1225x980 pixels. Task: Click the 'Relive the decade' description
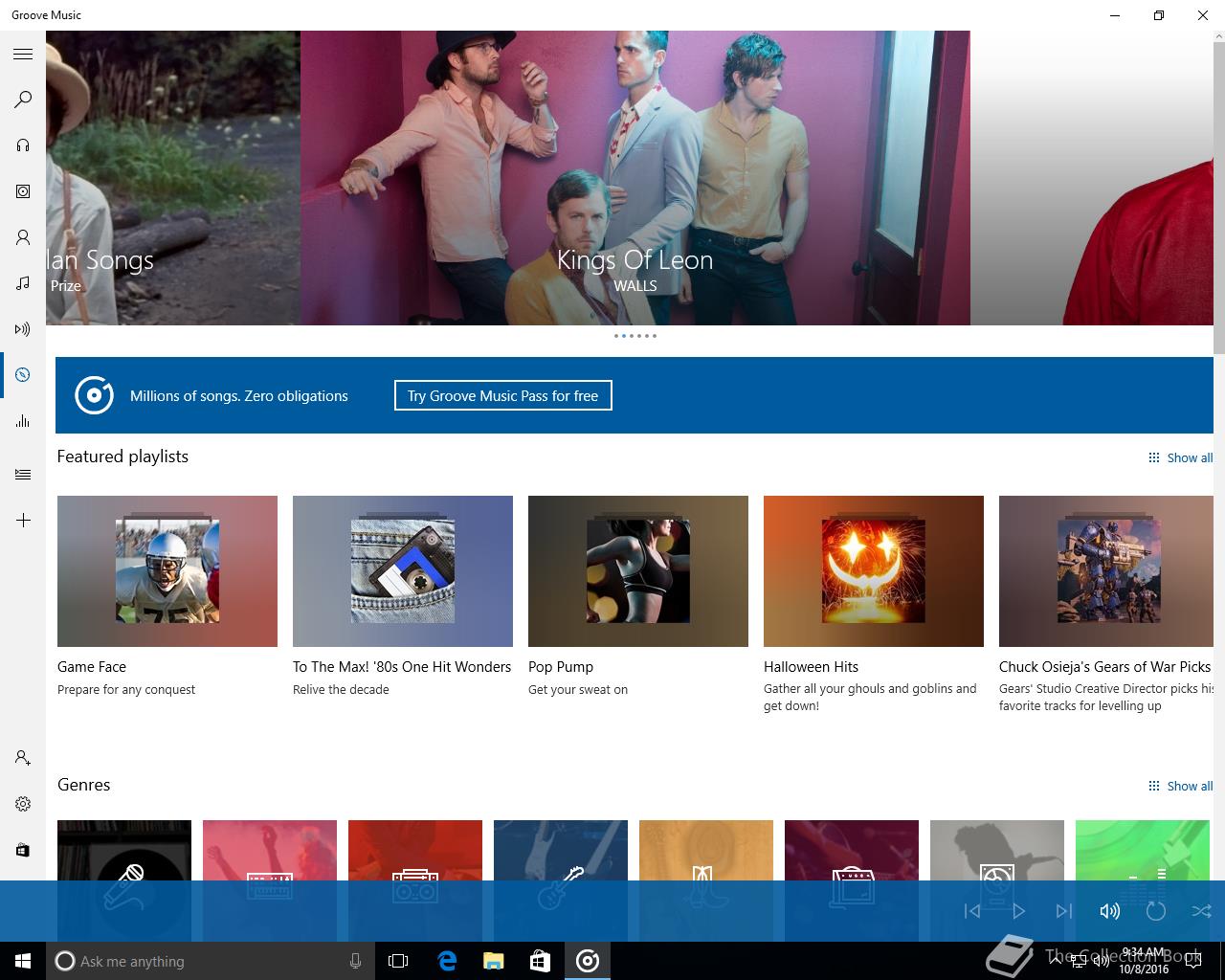pyautogui.click(x=341, y=689)
